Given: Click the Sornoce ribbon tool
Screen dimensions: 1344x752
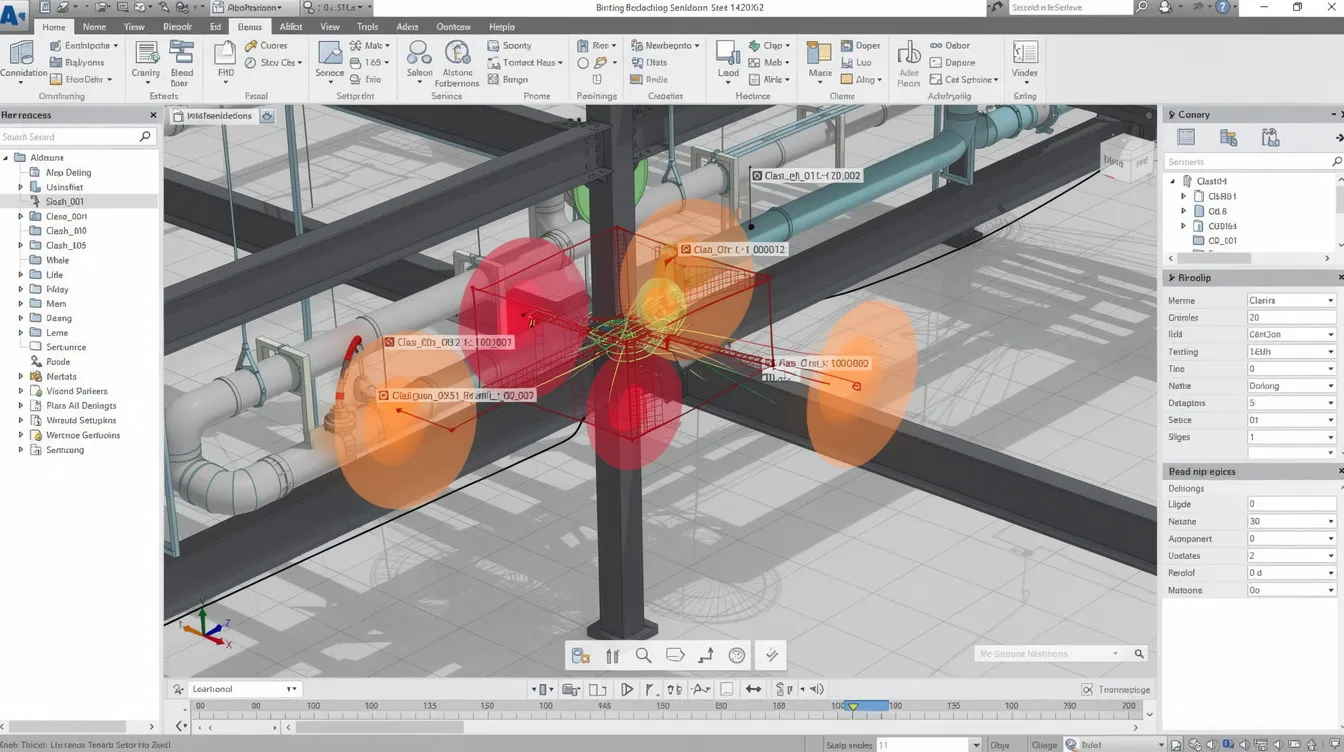Looking at the screenshot, I should 329,60.
